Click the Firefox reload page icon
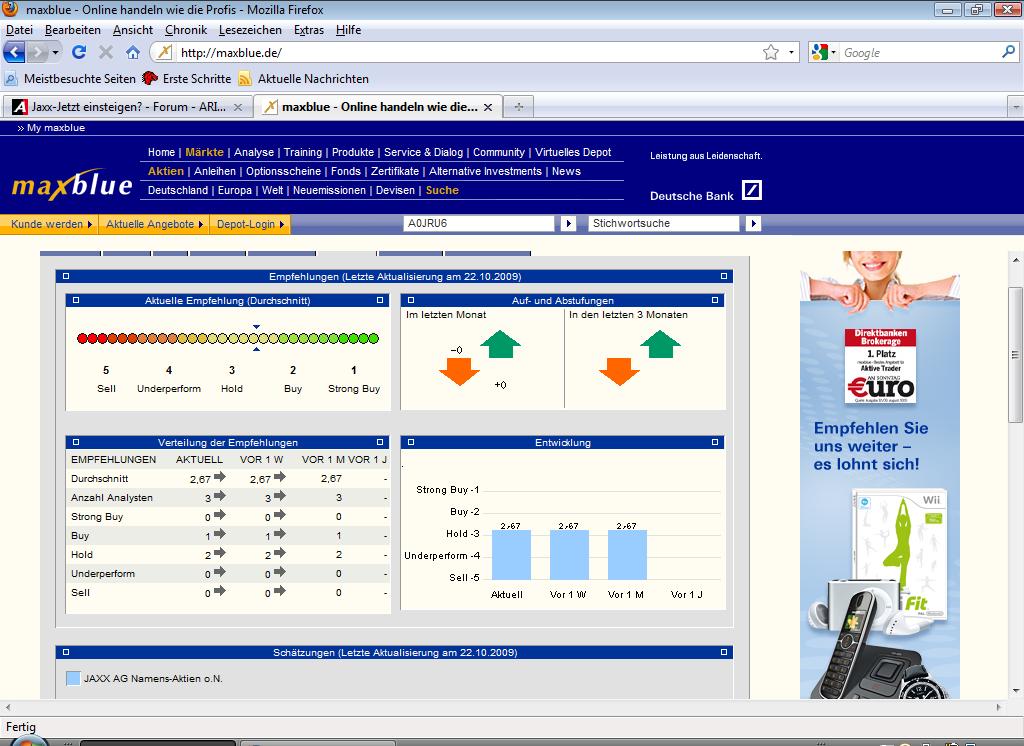Image resolution: width=1024 pixels, height=746 pixels. (80, 52)
